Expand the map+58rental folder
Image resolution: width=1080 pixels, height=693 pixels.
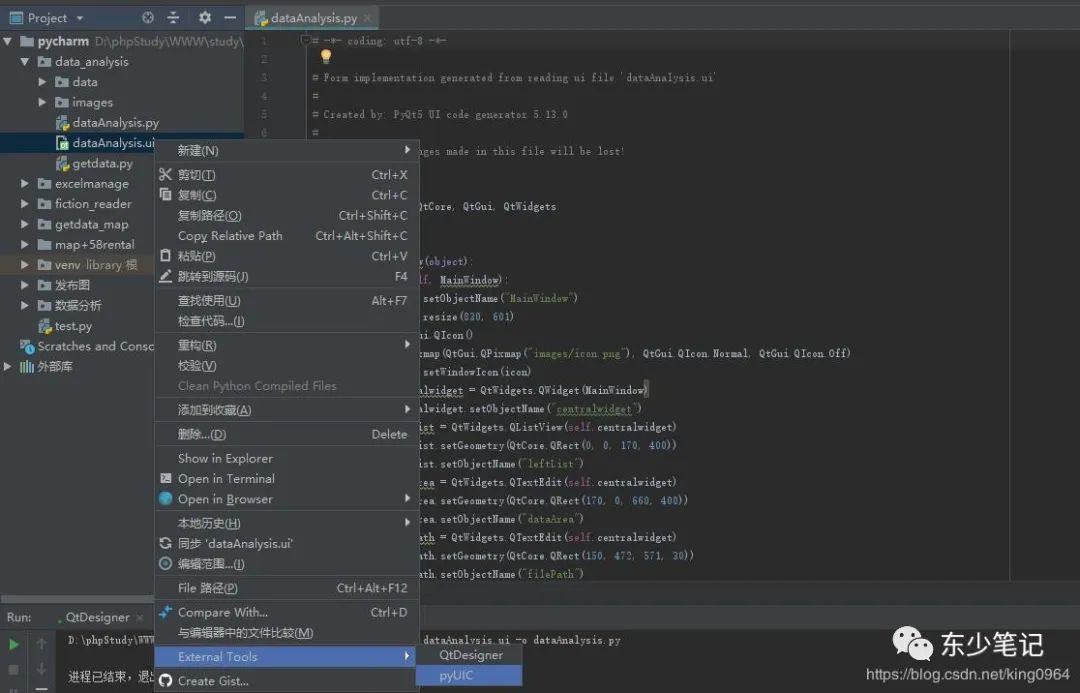tap(25, 245)
